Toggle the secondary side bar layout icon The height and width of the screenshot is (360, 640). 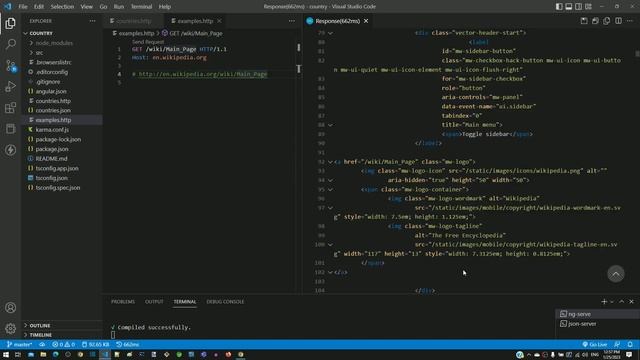coord(578,7)
